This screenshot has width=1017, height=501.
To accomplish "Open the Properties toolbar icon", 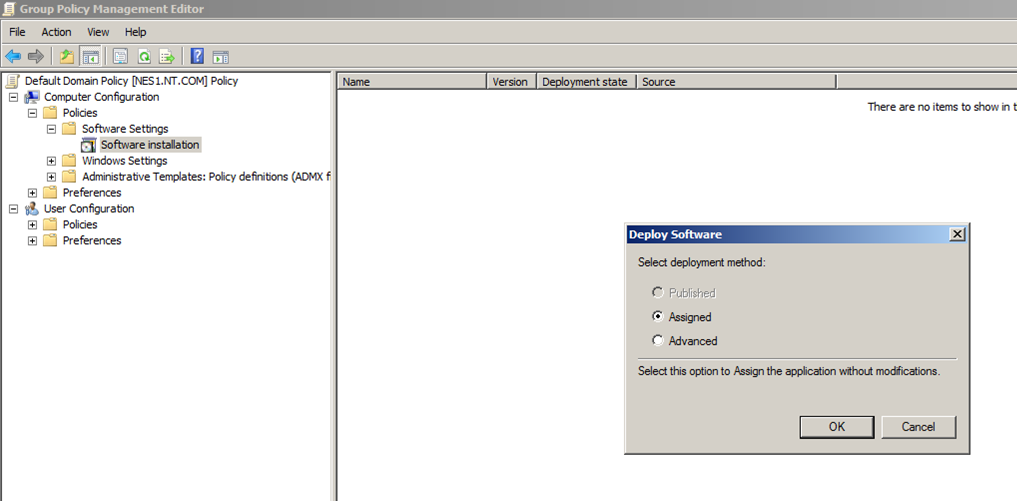I will click(120, 56).
